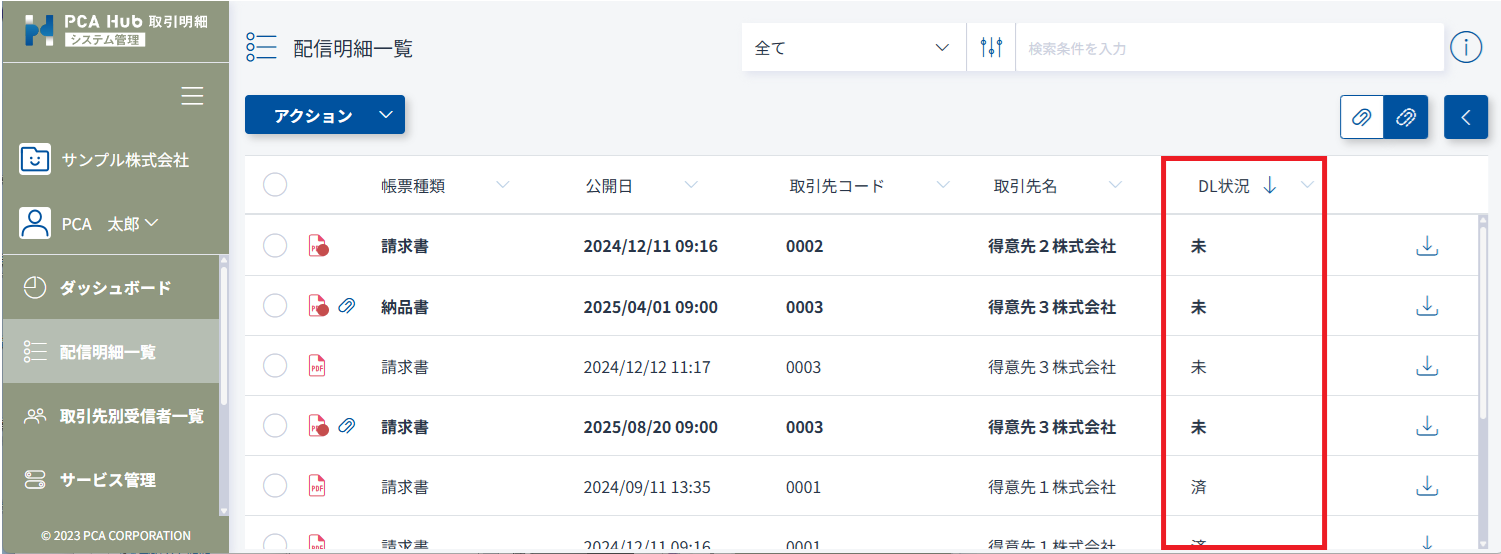The image size is (1501, 554).
Task: Click 取引先名 column header
Action: click(x=1025, y=186)
